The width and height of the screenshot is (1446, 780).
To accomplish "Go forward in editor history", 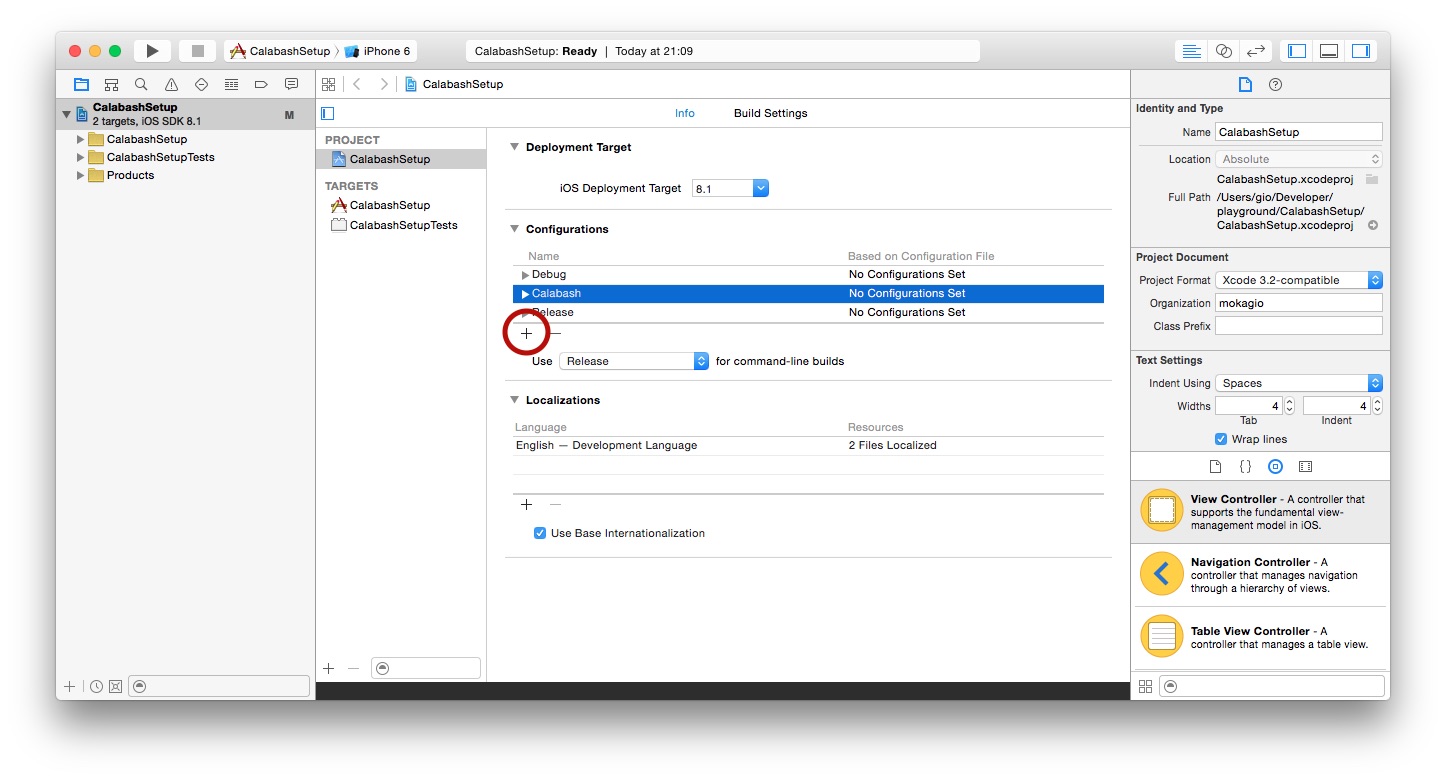I will click(x=384, y=85).
